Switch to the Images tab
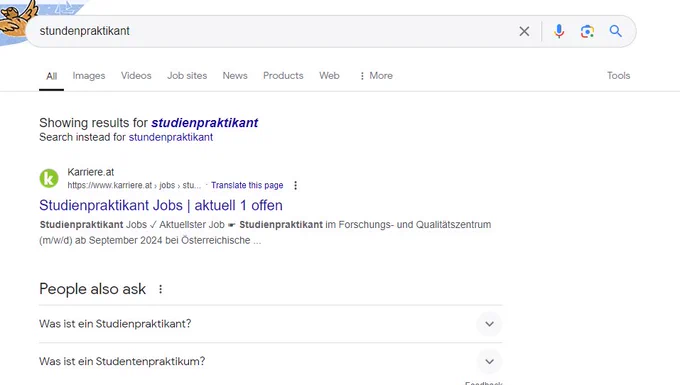The image size is (680, 385). point(89,75)
